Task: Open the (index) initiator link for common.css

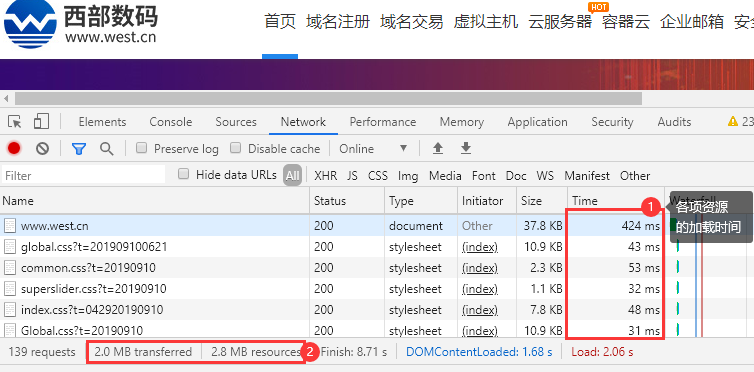Action: click(480, 268)
